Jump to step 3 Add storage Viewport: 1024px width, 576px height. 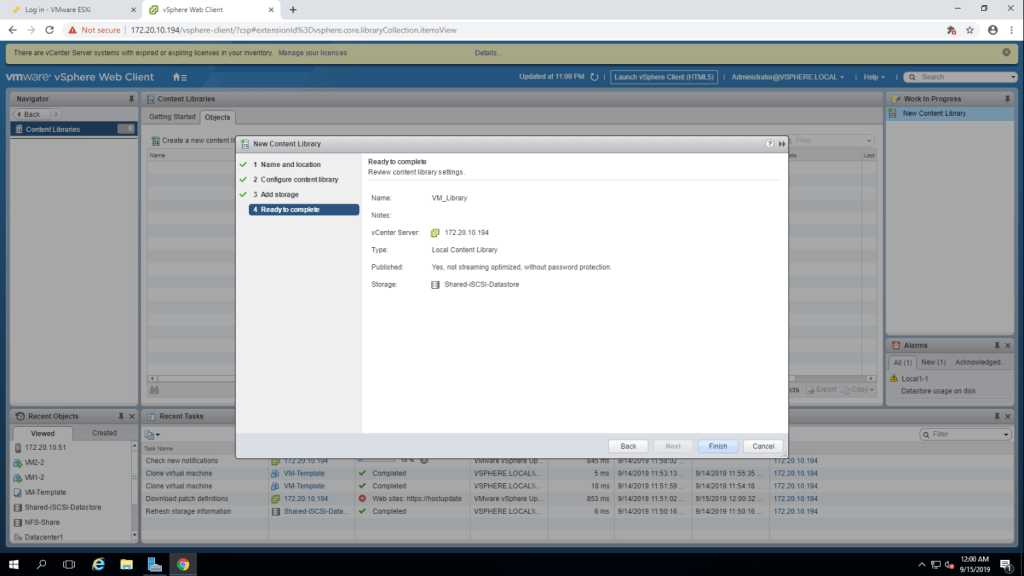[x=279, y=194]
